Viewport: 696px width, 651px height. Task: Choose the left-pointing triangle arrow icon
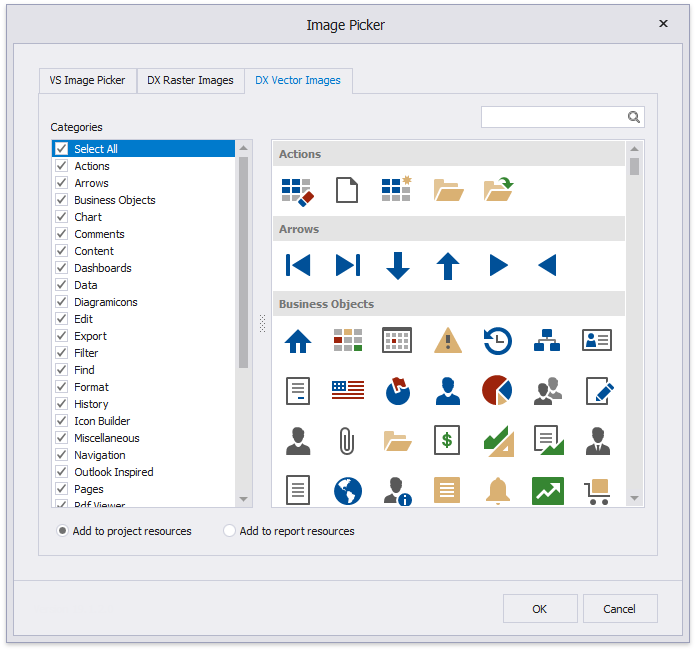coord(547,265)
